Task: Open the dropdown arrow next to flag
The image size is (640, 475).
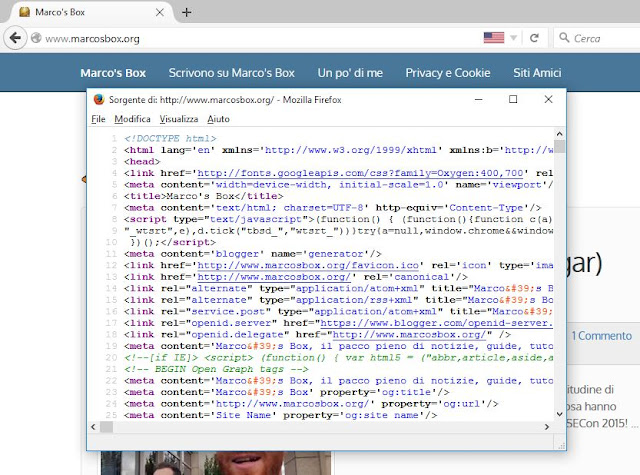Action: pos(513,38)
